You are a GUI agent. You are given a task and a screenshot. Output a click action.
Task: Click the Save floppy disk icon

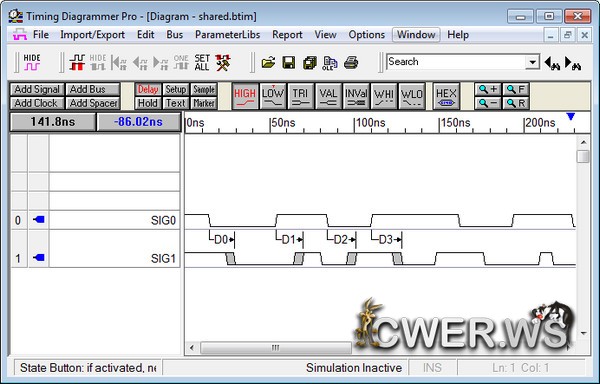(289, 62)
